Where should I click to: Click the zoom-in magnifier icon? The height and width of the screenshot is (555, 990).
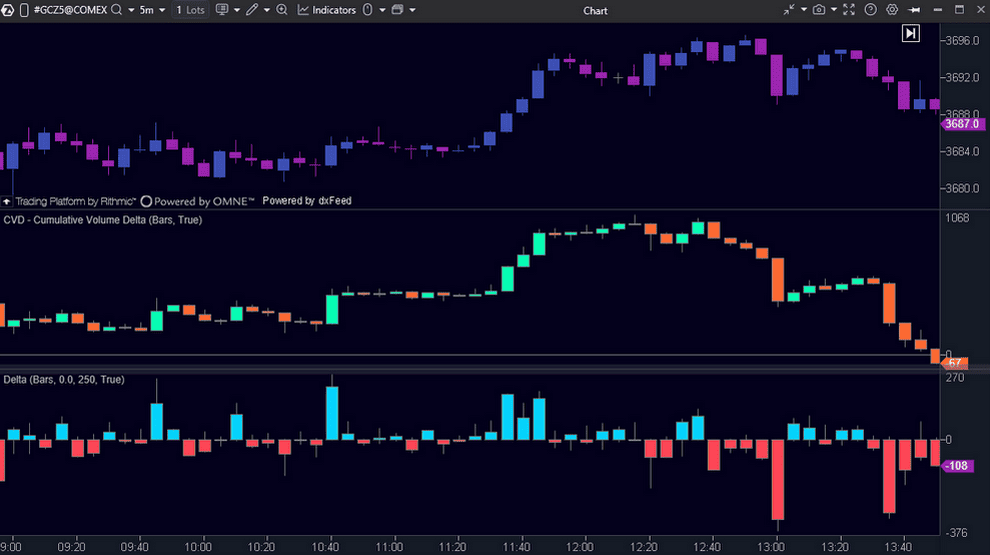click(282, 10)
